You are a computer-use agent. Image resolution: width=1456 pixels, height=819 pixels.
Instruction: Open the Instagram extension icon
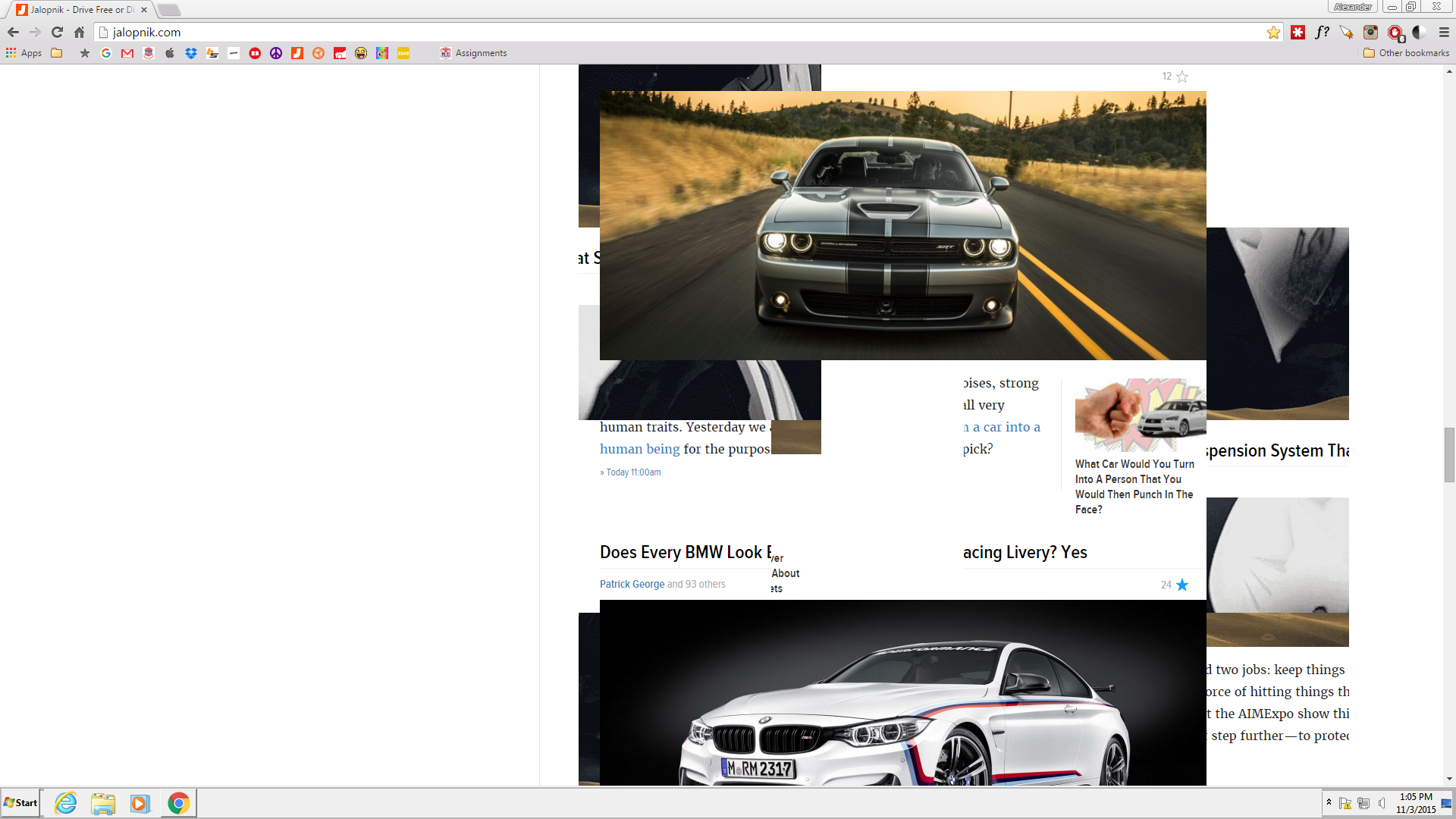(1370, 32)
